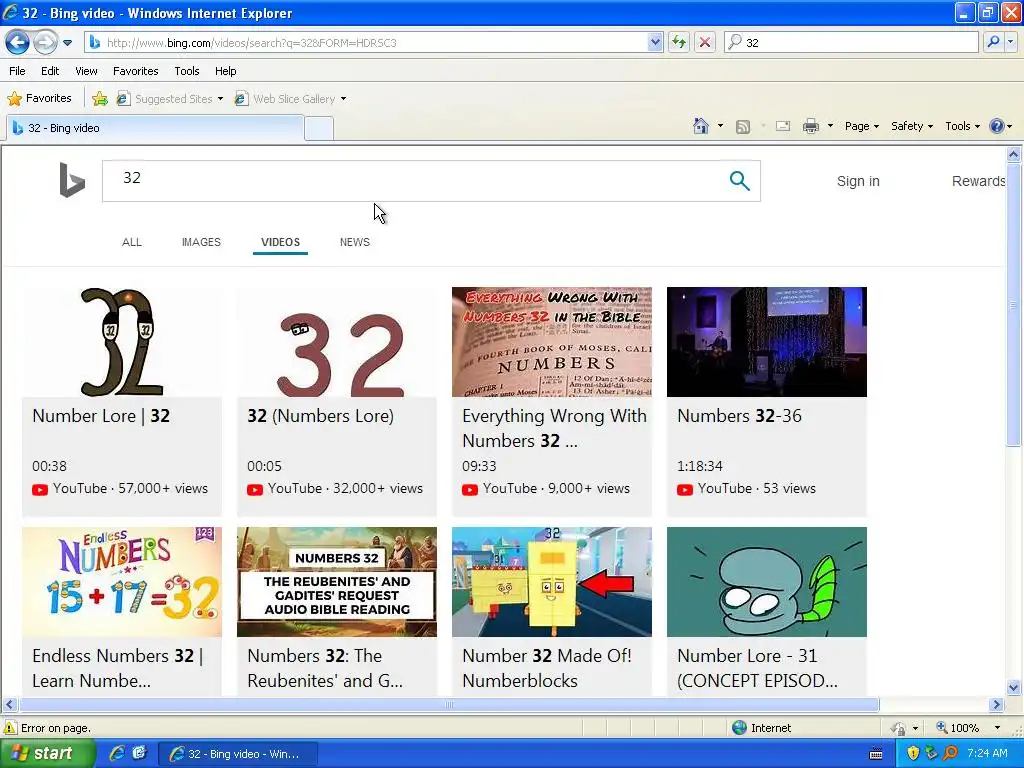Click the Refresh page icon

(679, 42)
